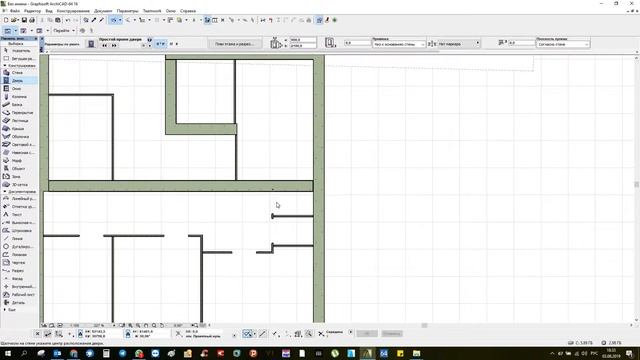
Task: Select the Slab (Перекрытие) tool
Action: click(19, 113)
